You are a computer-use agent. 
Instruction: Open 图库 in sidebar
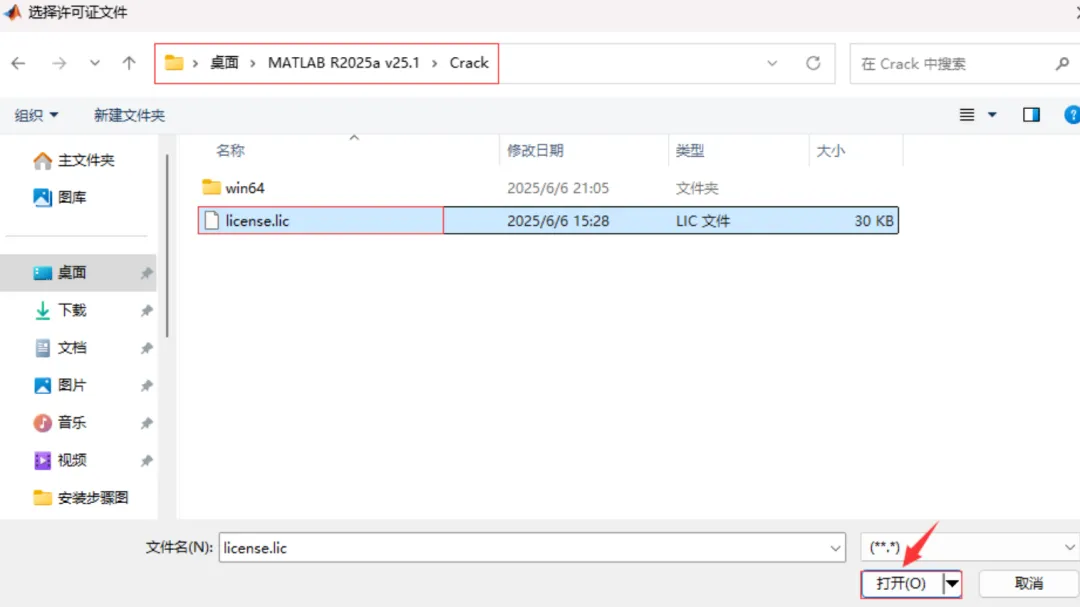(x=60, y=197)
